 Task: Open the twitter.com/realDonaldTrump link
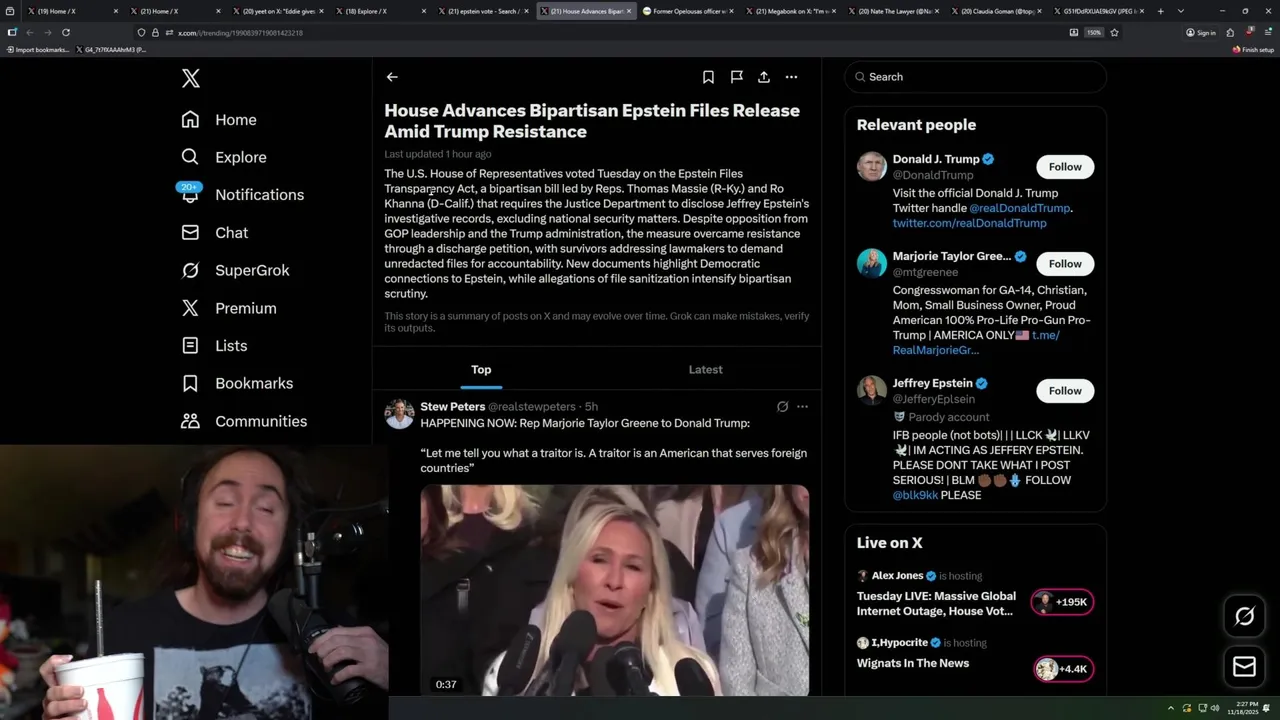coord(969,223)
